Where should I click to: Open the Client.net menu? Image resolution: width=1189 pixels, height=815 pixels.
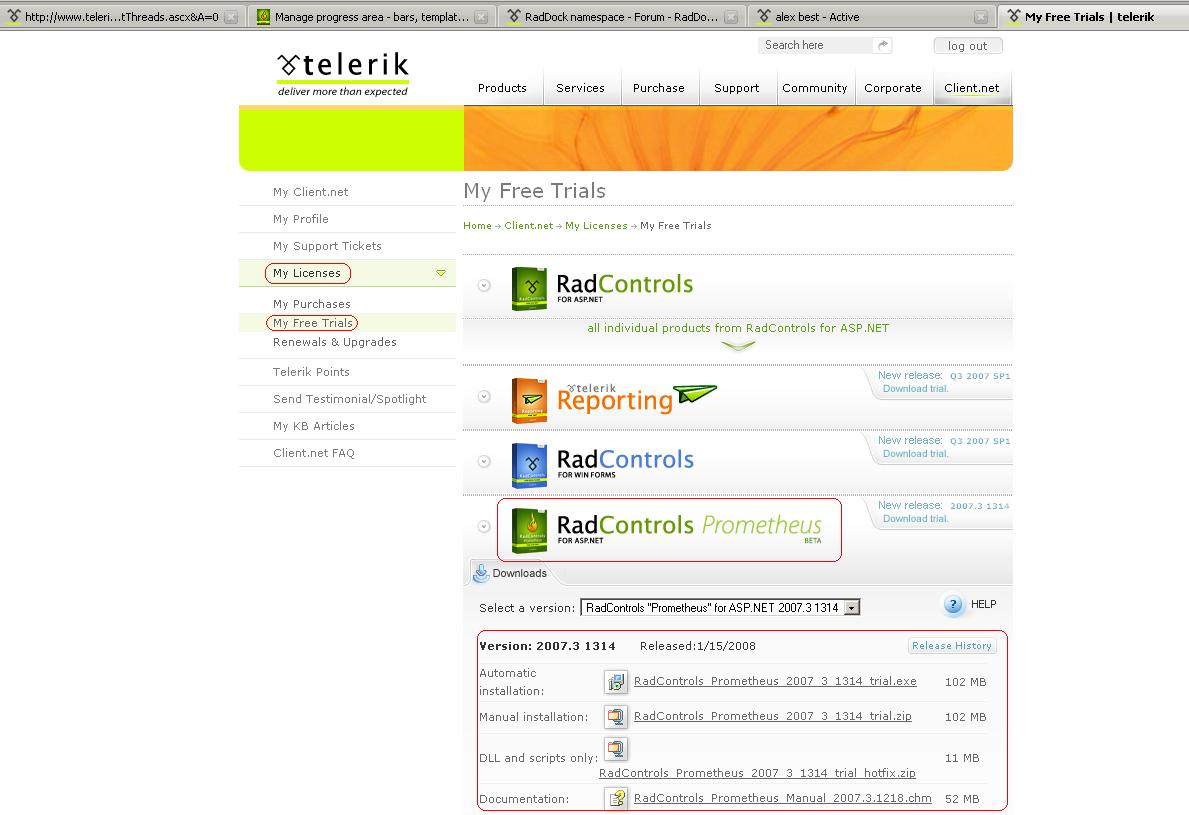(971, 88)
